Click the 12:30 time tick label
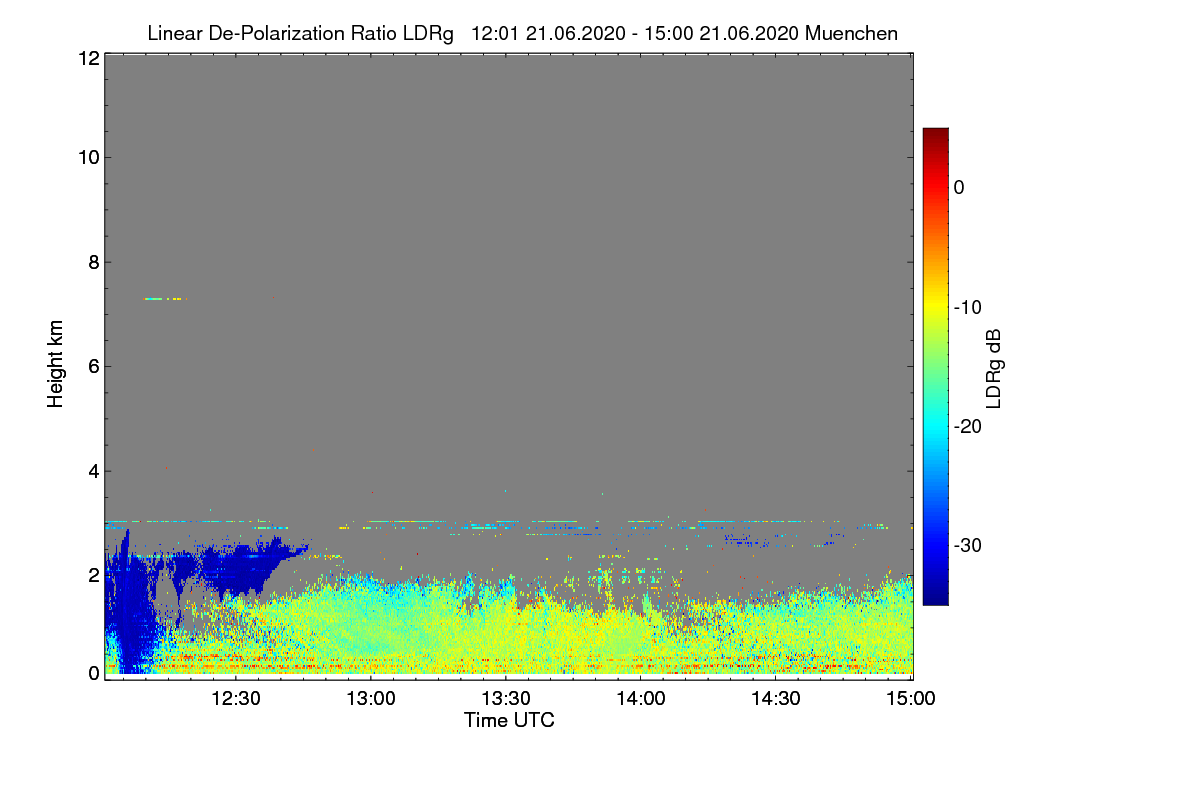 pos(237,698)
